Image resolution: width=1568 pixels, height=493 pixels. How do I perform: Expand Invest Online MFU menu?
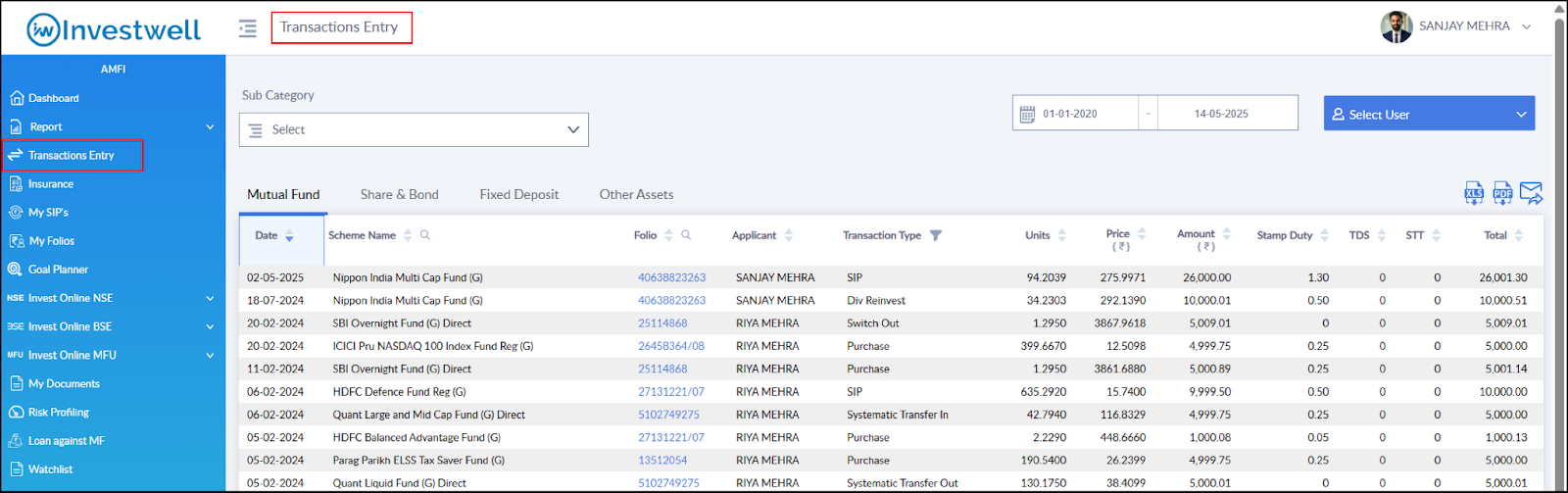[x=210, y=355]
